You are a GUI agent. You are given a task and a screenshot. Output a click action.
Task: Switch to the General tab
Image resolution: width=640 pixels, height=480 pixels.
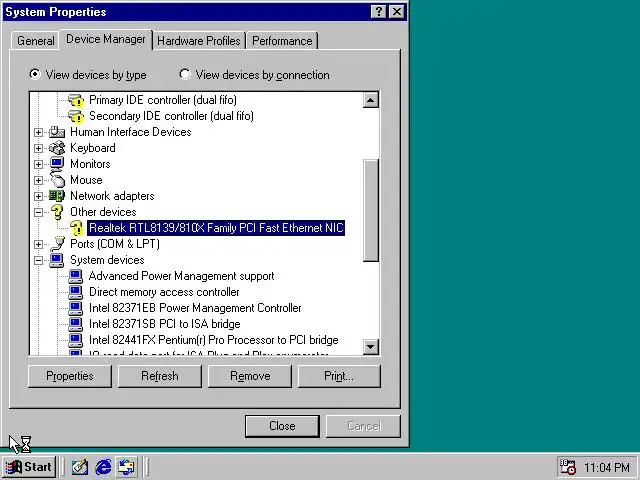click(36, 41)
